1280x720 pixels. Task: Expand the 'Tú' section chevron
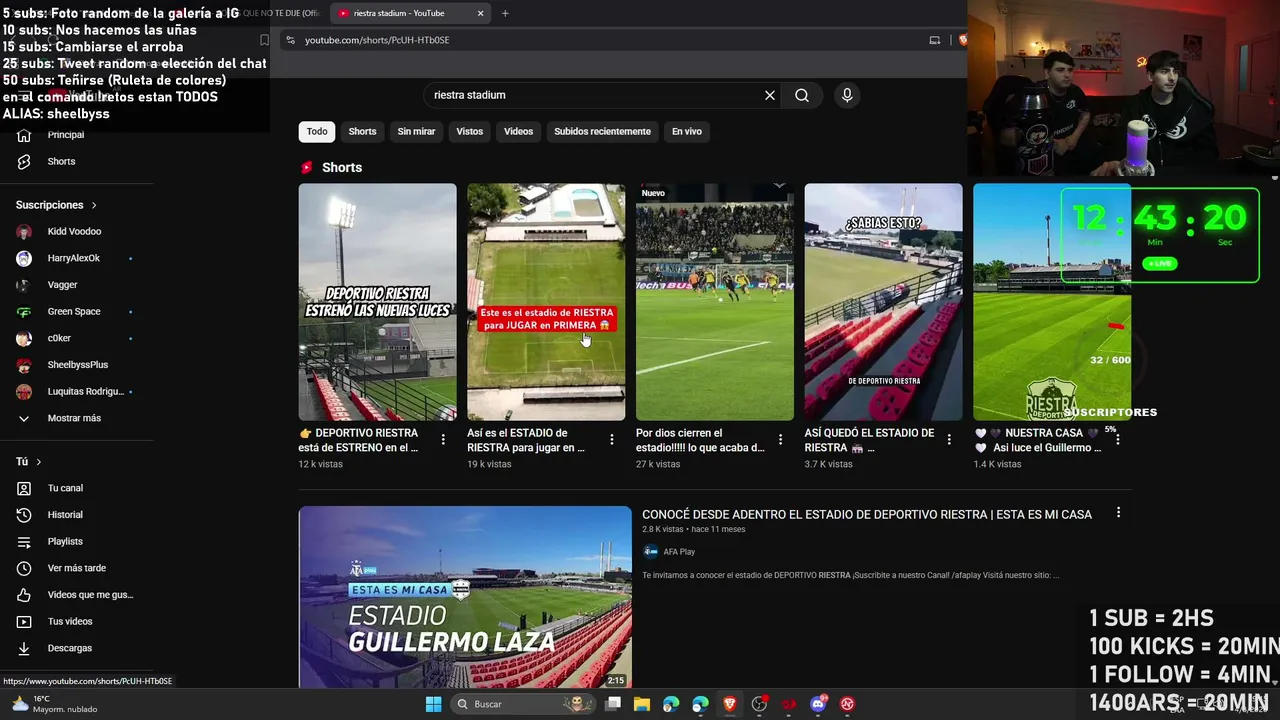click(39, 462)
